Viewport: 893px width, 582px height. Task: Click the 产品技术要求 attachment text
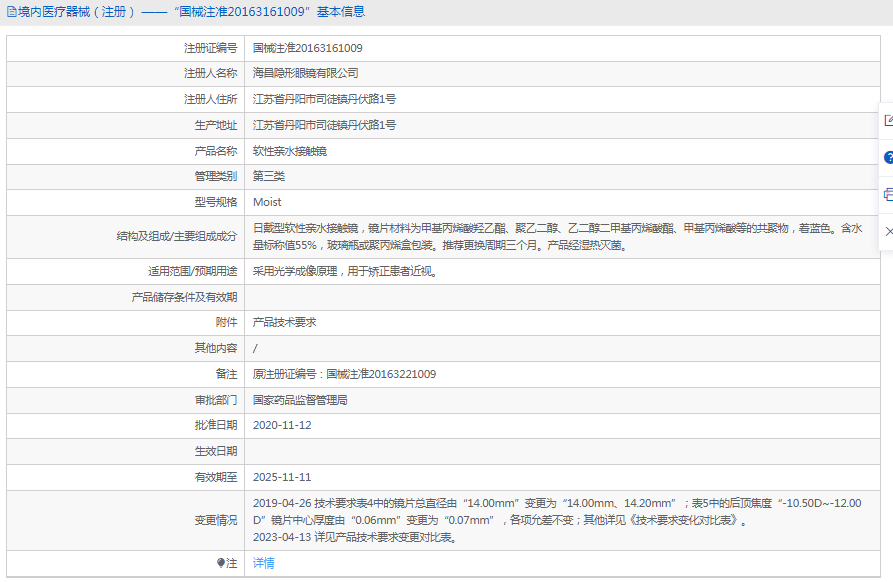pos(284,322)
